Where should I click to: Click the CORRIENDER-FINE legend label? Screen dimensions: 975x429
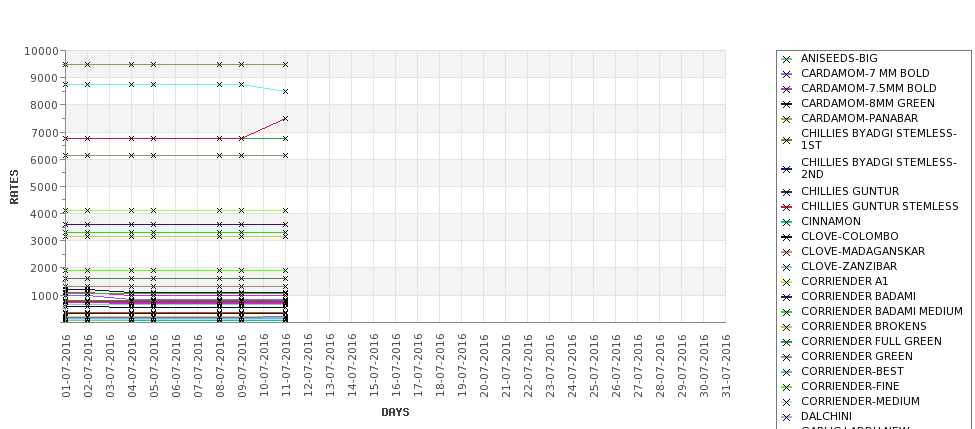click(x=850, y=386)
